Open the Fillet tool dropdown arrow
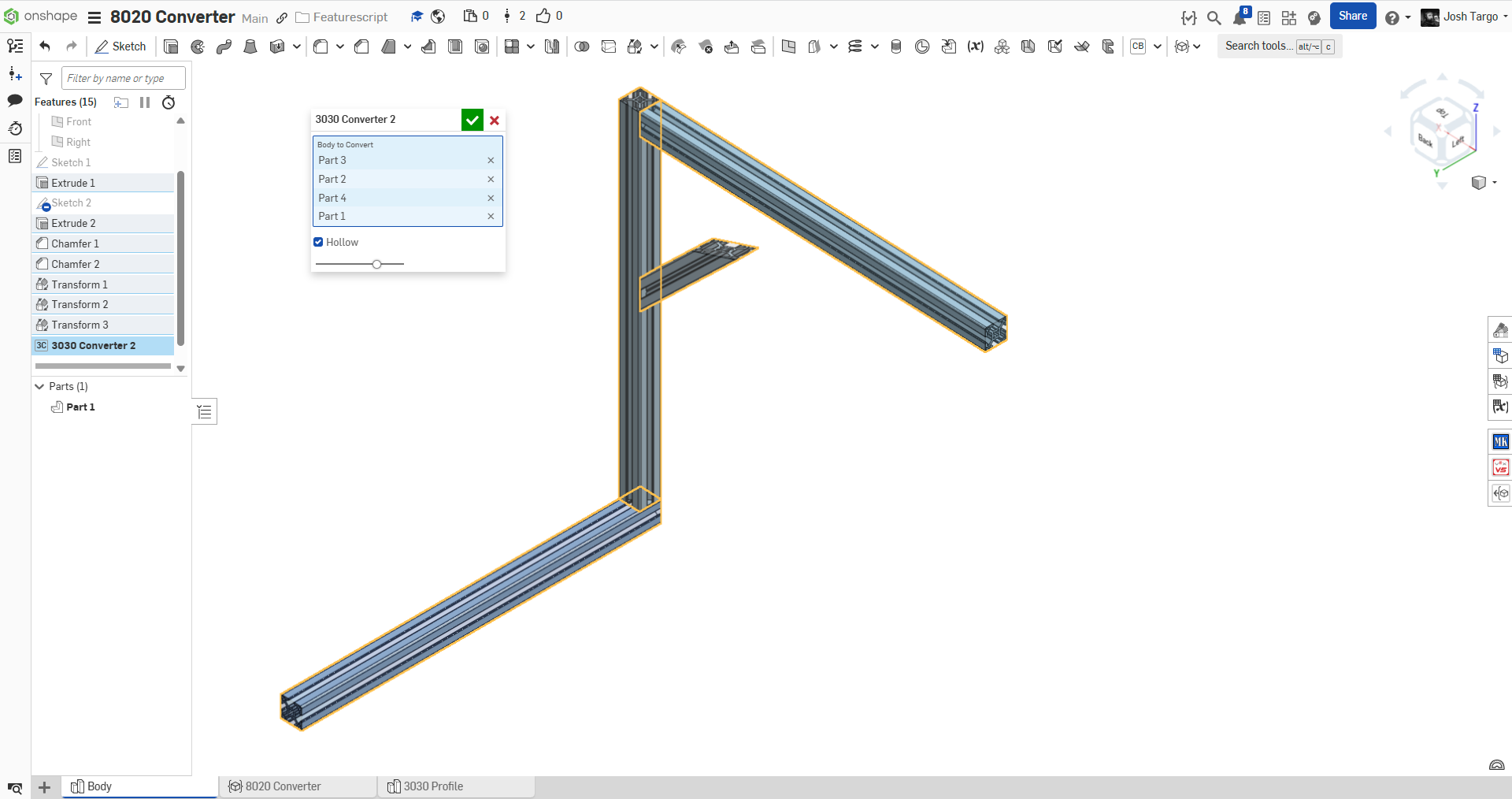This screenshot has height=799, width=1512. click(339, 46)
